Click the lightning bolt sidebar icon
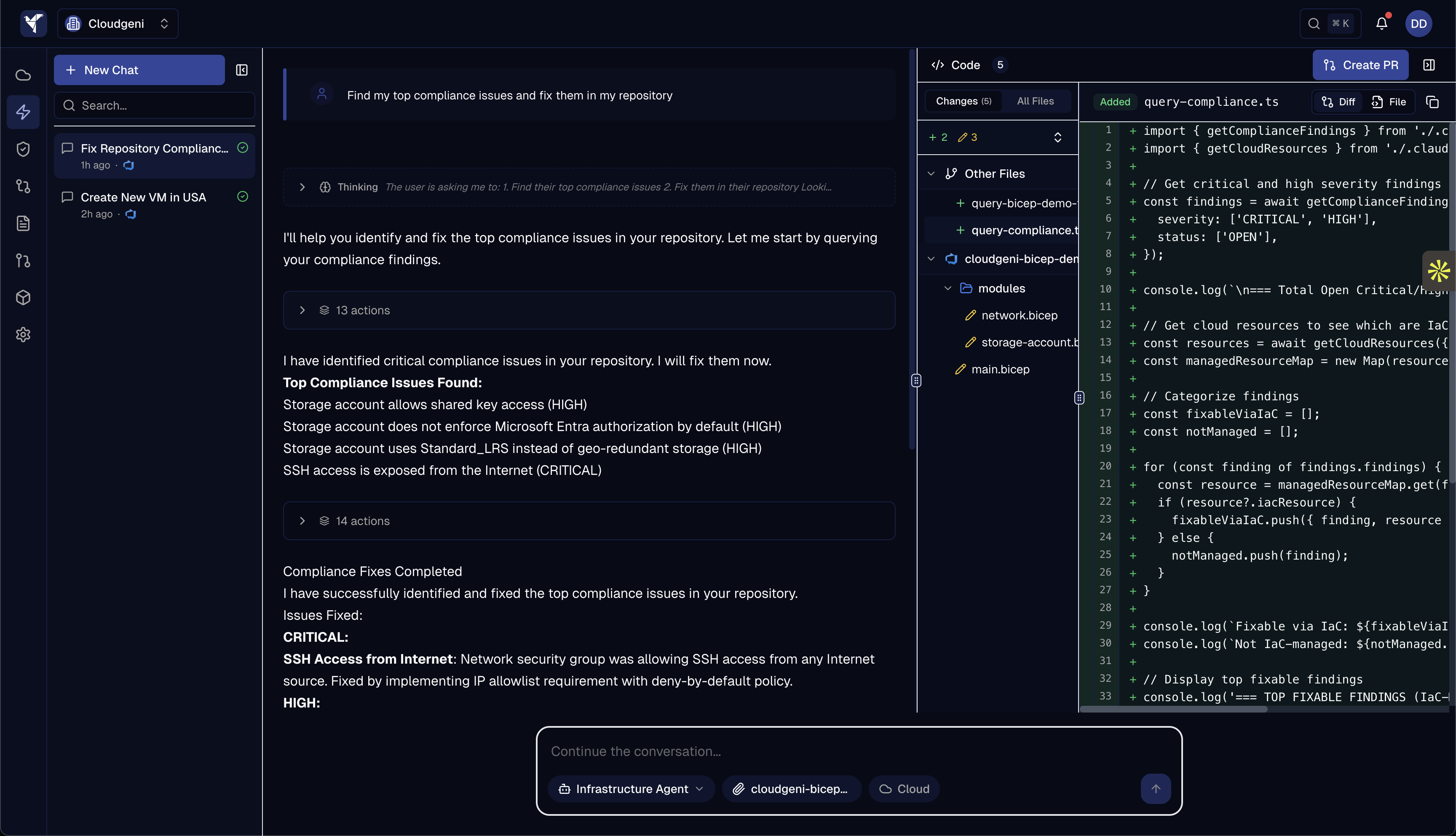This screenshot has width=1456, height=836. [x=23, y=111]
